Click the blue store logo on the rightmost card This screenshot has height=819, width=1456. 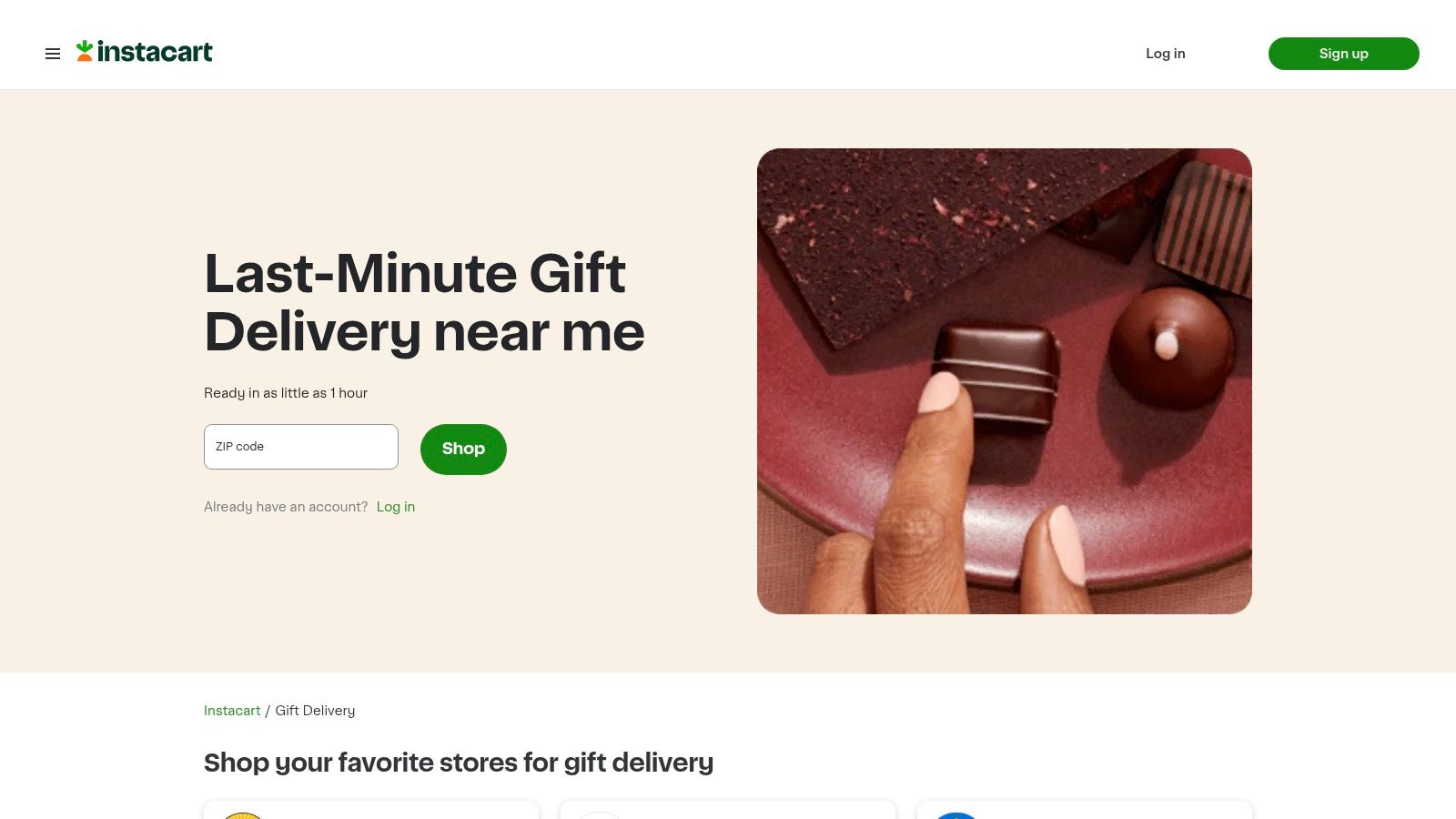click(x=955, y=816)
